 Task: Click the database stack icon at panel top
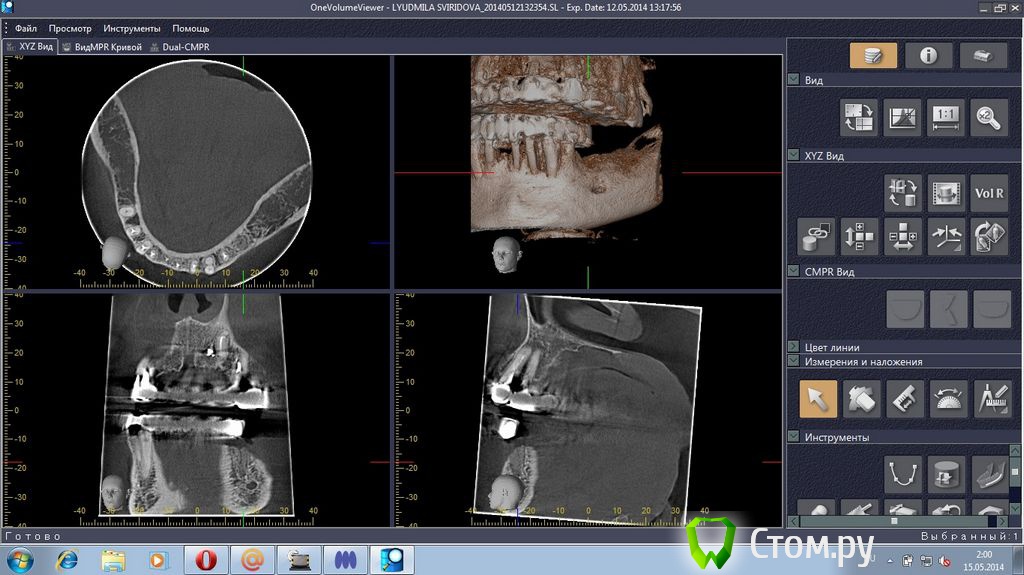[x=873, y=56]
